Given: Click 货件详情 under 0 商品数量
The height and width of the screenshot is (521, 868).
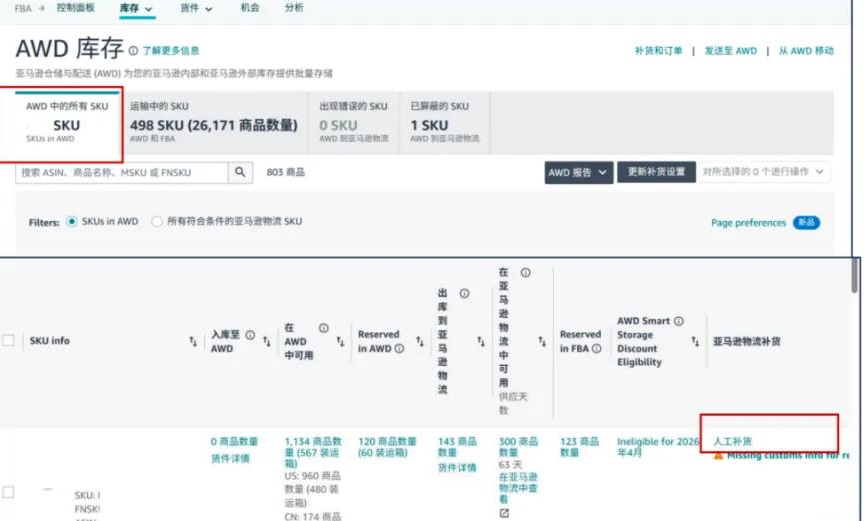Looking at the screenshot, I should click(230, 458).
